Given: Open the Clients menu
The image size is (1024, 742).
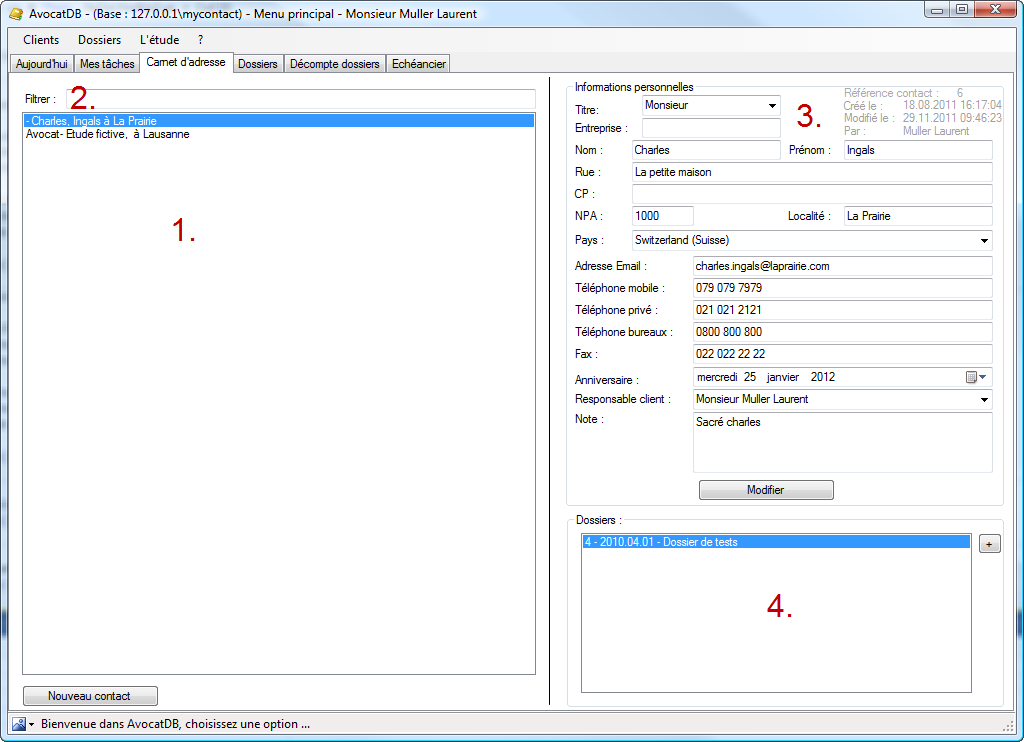Looking at the screenshot, I should tap(41, 40).
